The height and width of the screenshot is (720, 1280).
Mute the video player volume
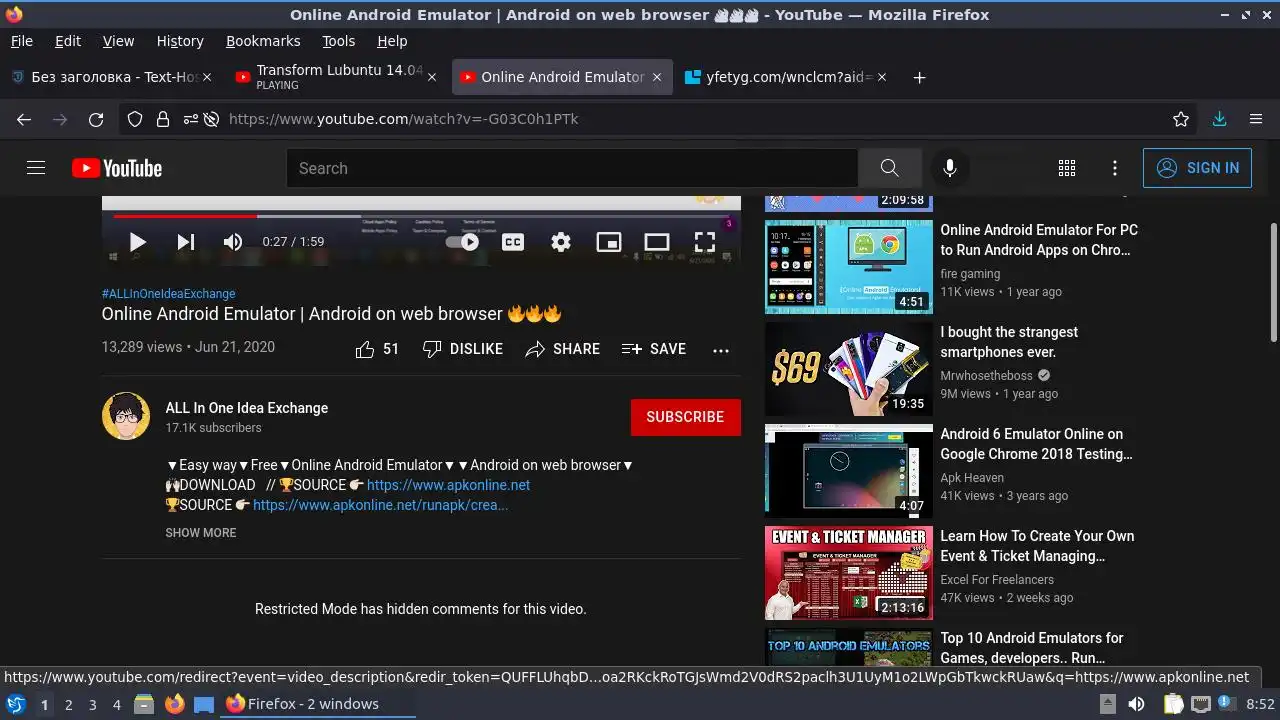(233, 242)
